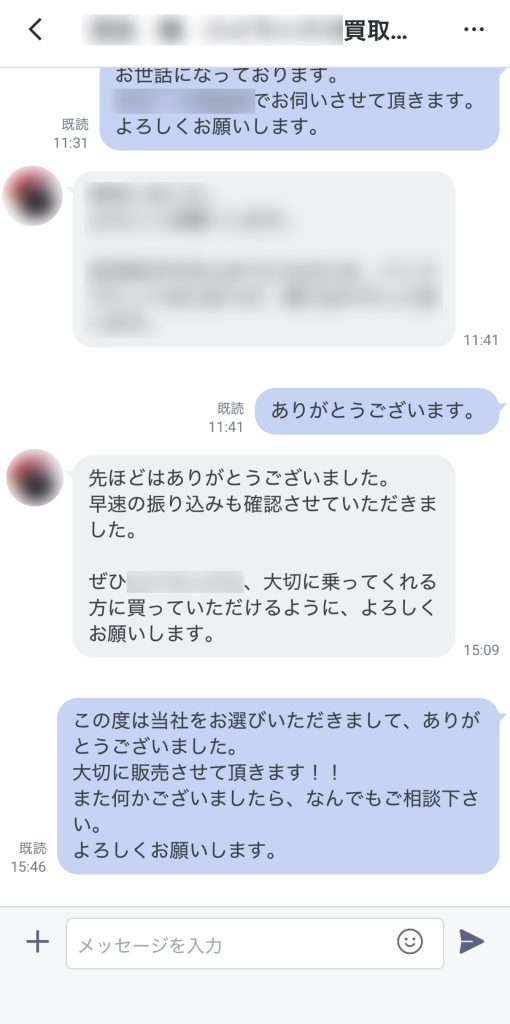Viewport: 510px width, 1024px height.
Task: Tap the 15:09 timestamp on the received message
Action: click(x=481, y=650)
